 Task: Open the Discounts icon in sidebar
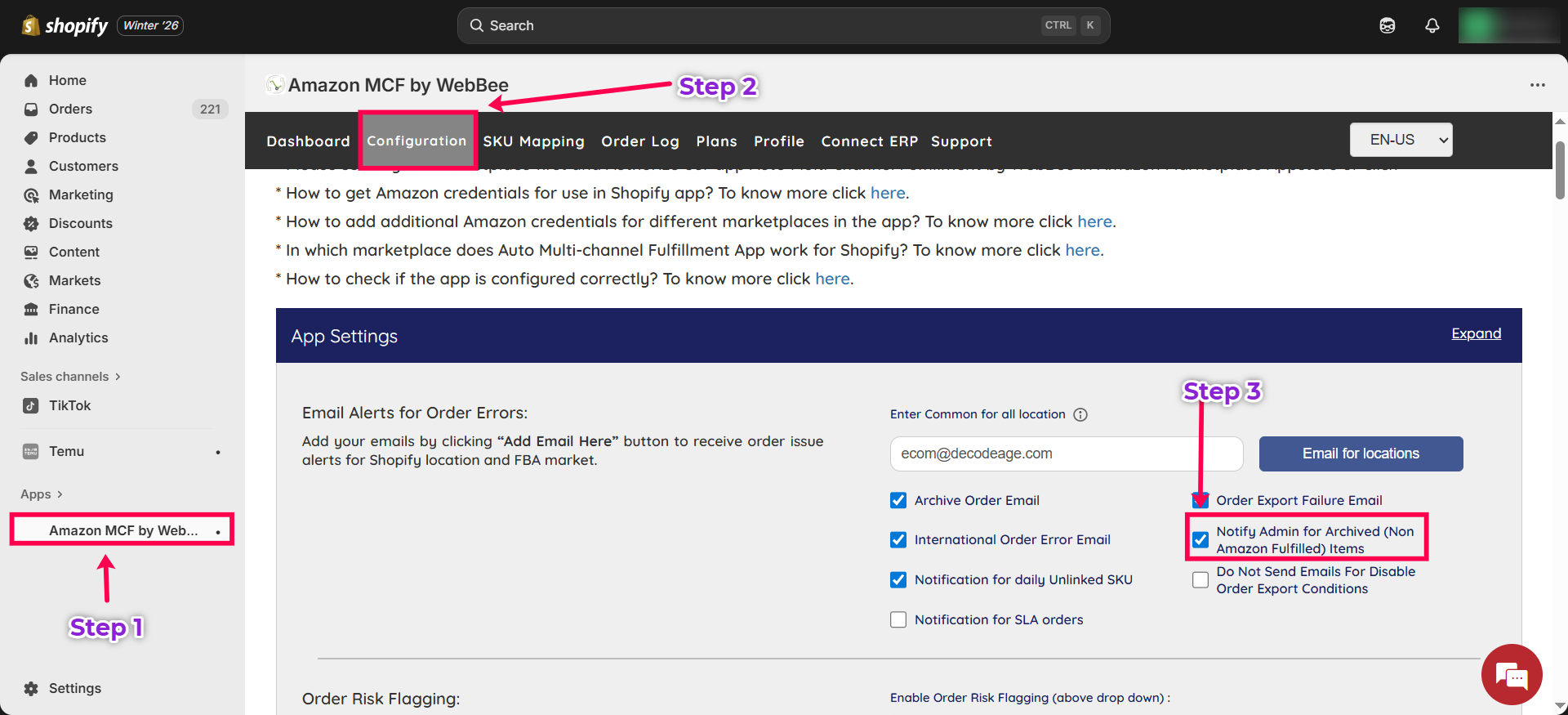[x=31, y=223]
